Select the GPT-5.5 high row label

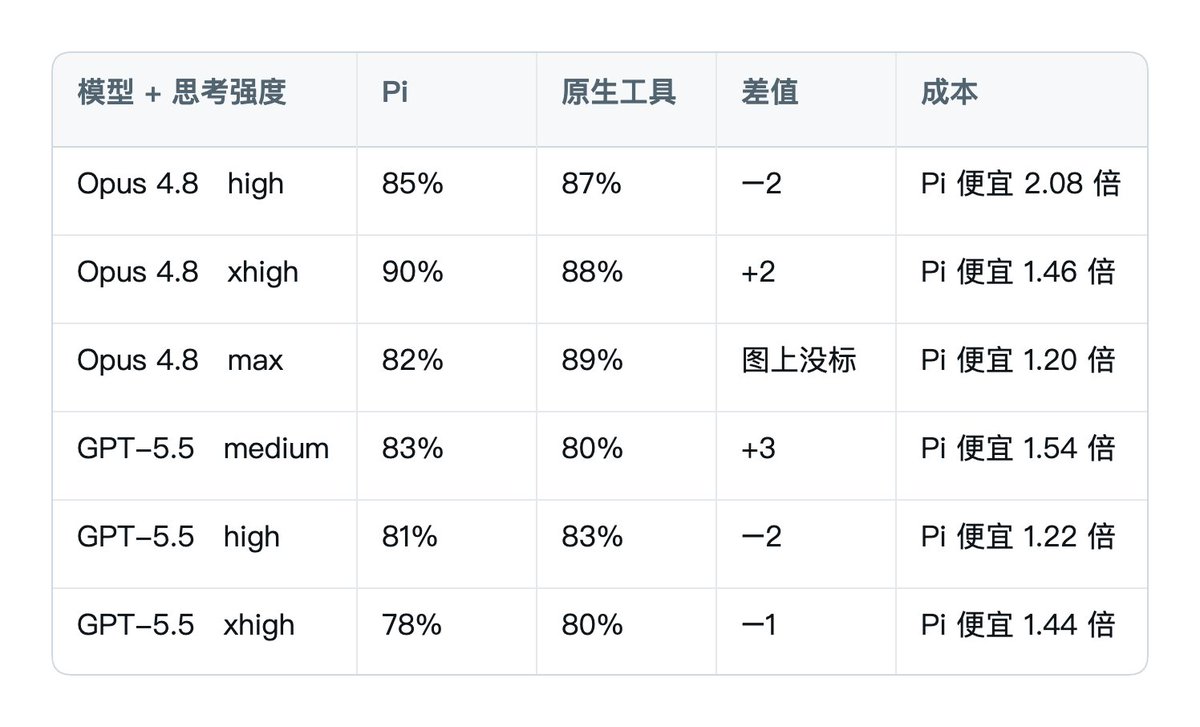click(178, 536)
